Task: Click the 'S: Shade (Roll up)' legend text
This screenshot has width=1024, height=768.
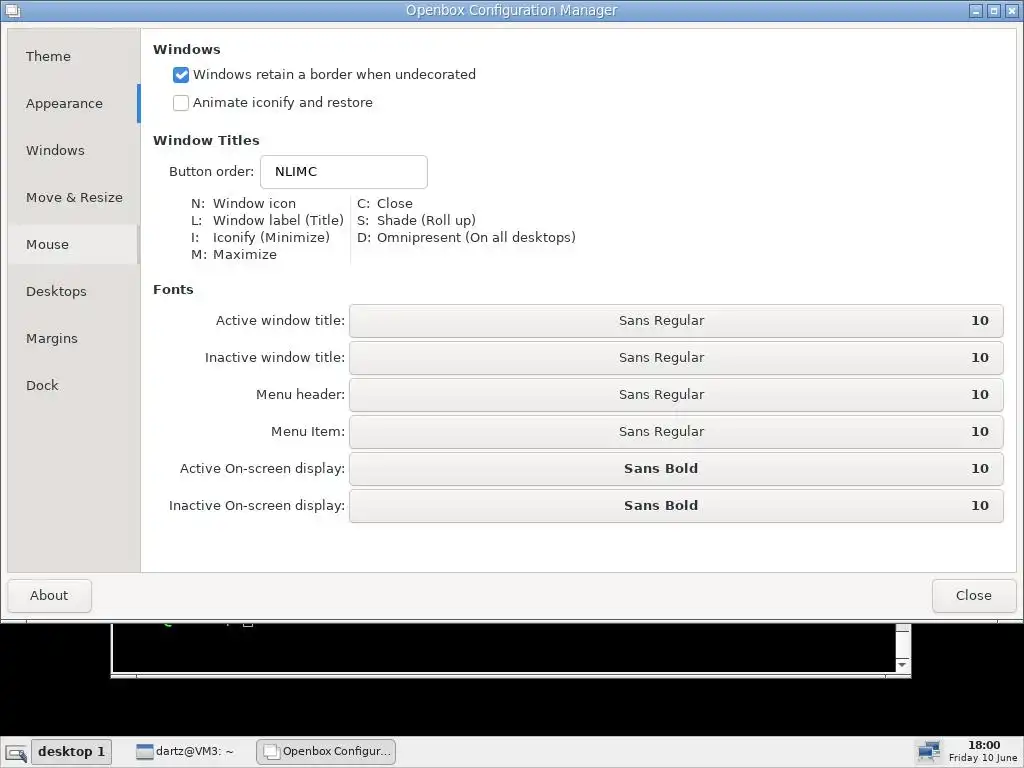Action: (x=416, y=221)
